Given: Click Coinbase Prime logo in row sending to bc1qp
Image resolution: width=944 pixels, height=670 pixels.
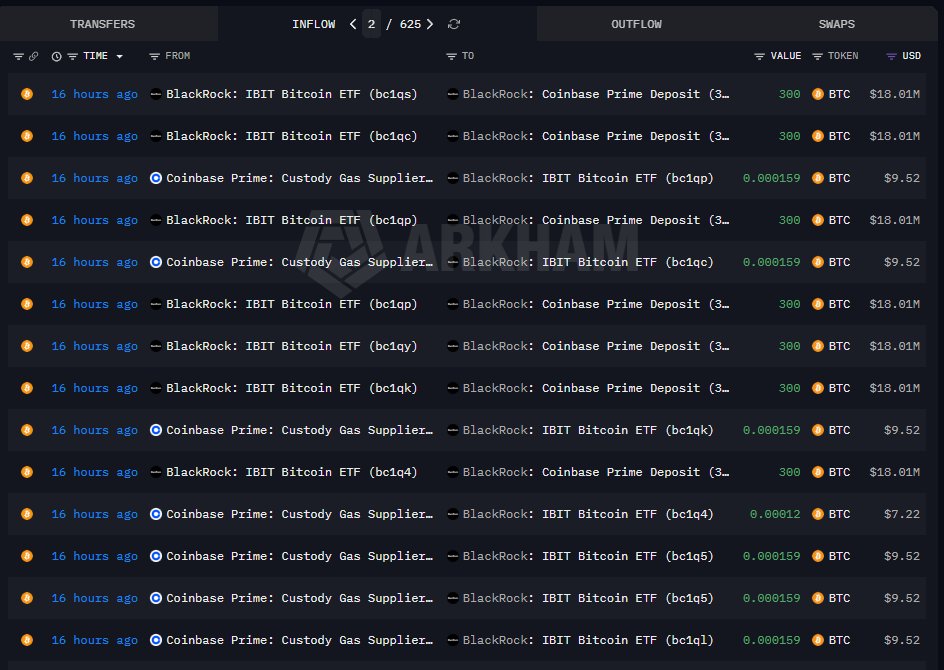Looking at the screenshot, I should point(156,178).
